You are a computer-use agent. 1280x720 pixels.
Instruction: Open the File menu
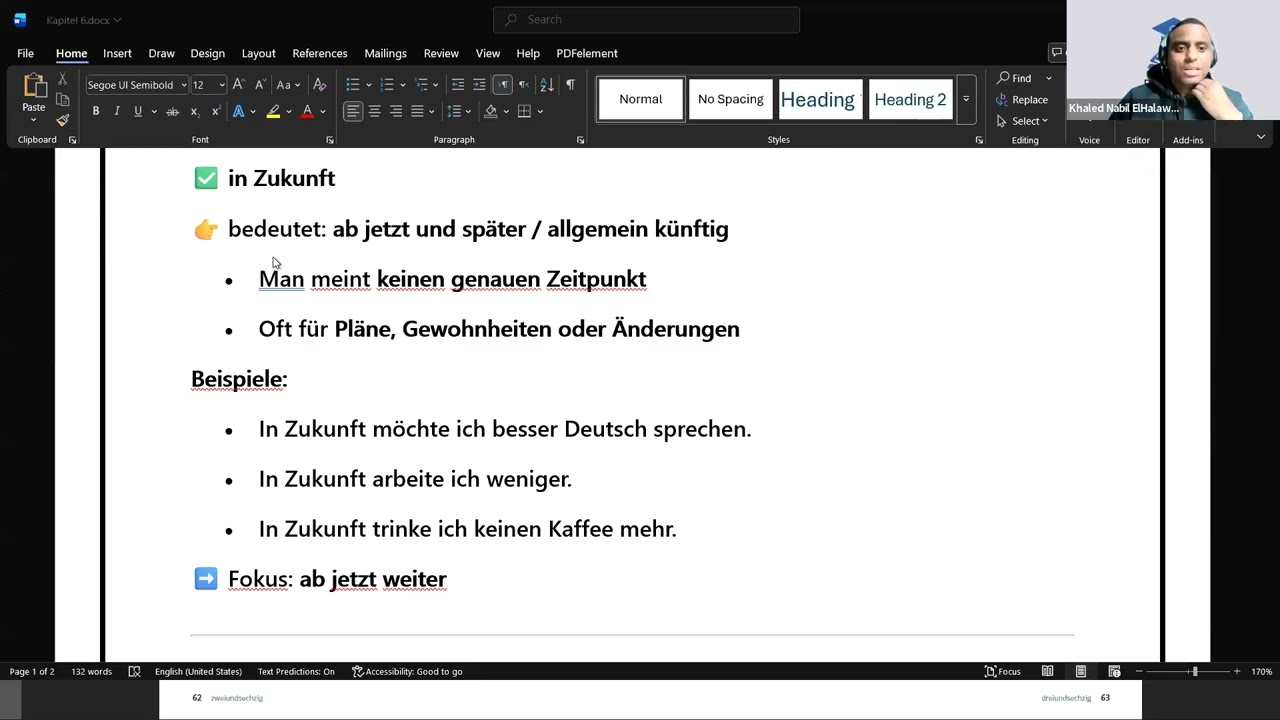coord(25,53)
